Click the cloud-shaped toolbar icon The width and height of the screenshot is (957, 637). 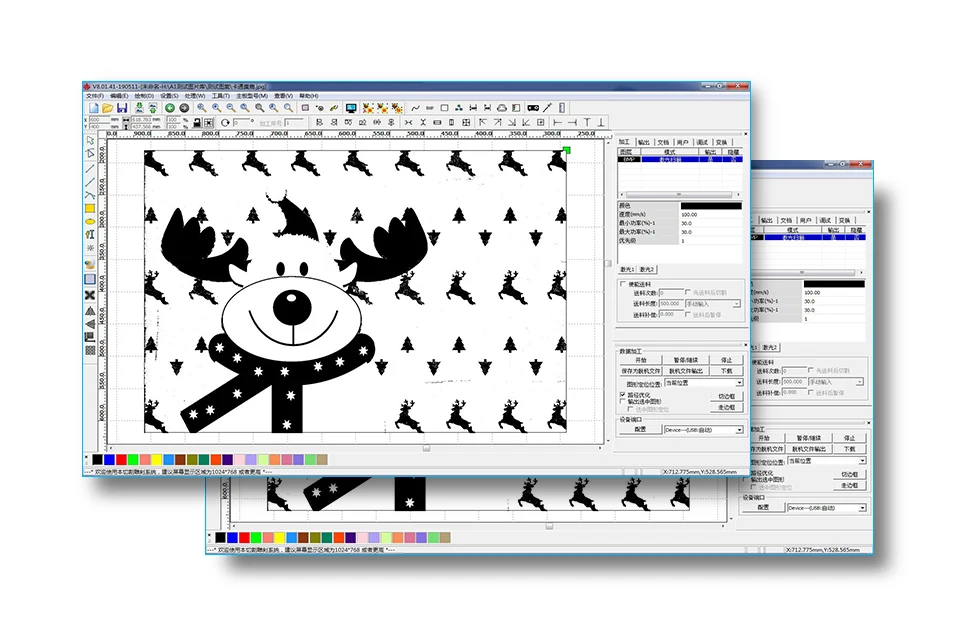502,108
